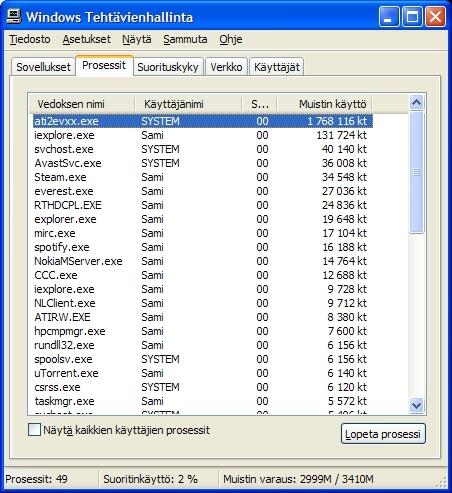Select the RTHDCPL.EXE process
The image size is (452, 493).
203,205
